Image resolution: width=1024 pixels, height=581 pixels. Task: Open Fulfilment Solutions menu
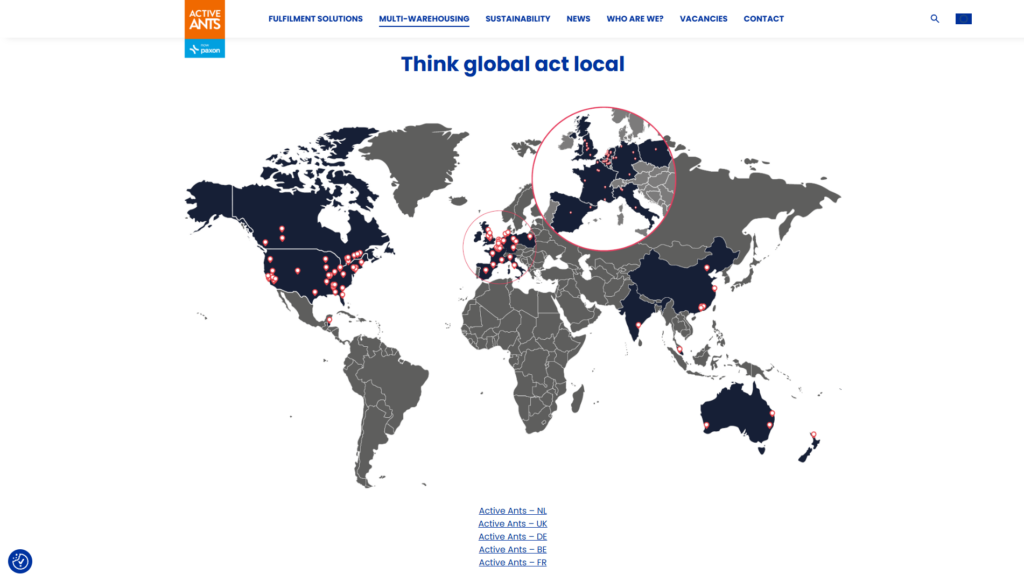[x=315, y=19]
